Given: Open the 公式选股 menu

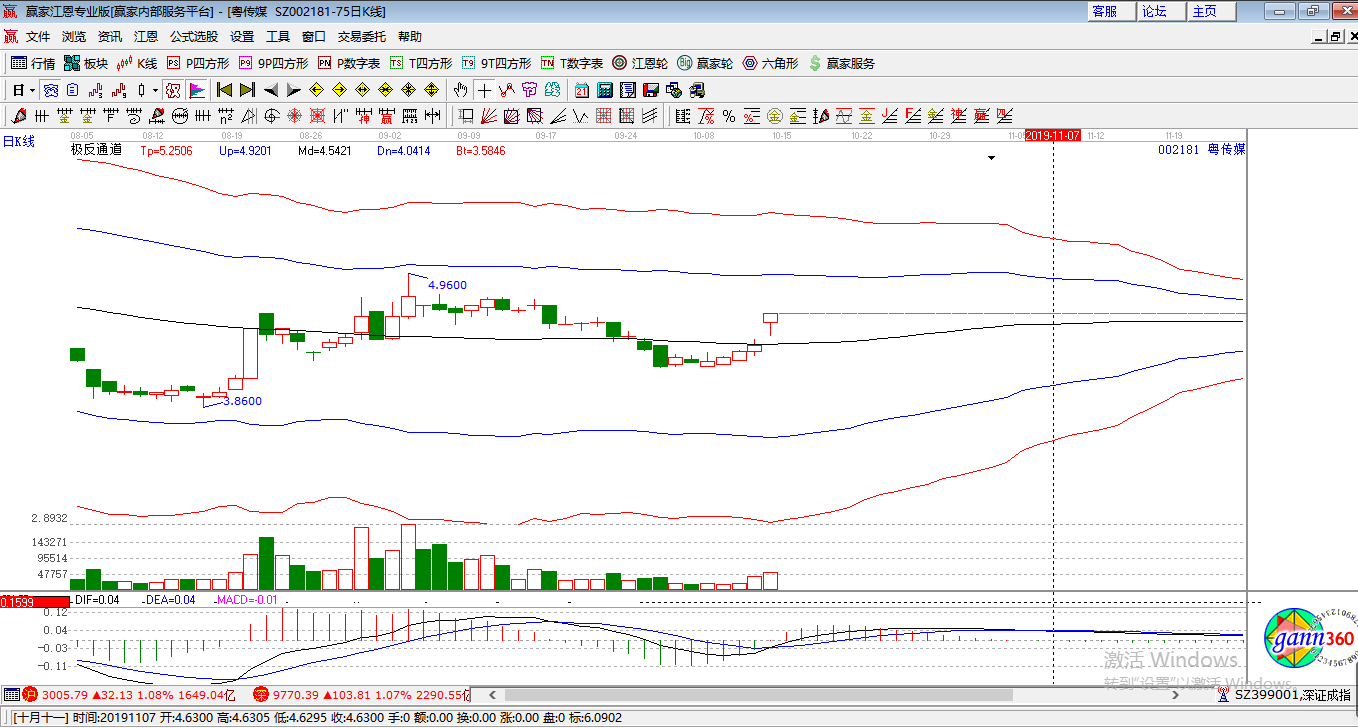Looking at the screenshot, I should coord(194,36).
